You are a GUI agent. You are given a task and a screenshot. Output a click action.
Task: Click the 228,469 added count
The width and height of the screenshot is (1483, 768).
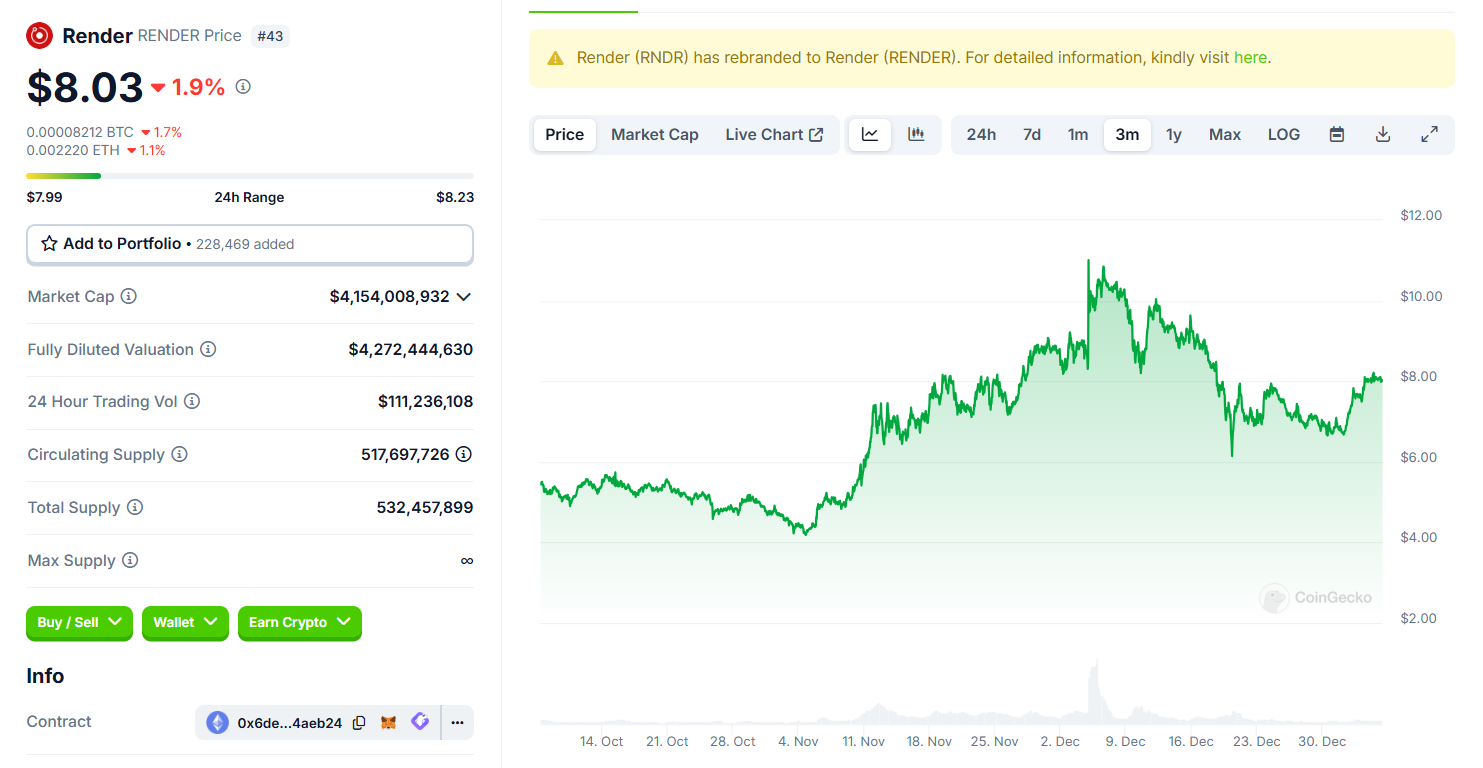[245, 244]
